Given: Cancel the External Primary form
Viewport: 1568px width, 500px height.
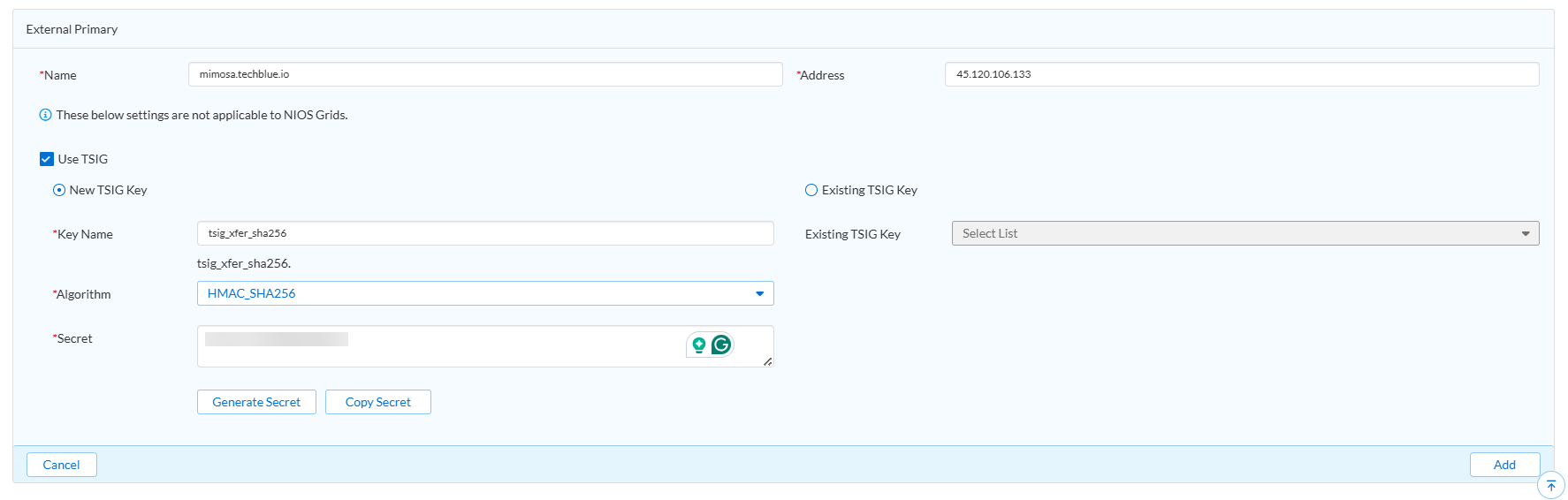Looking at the screenshot, I should pyautogui.click(x=61, y=465).
